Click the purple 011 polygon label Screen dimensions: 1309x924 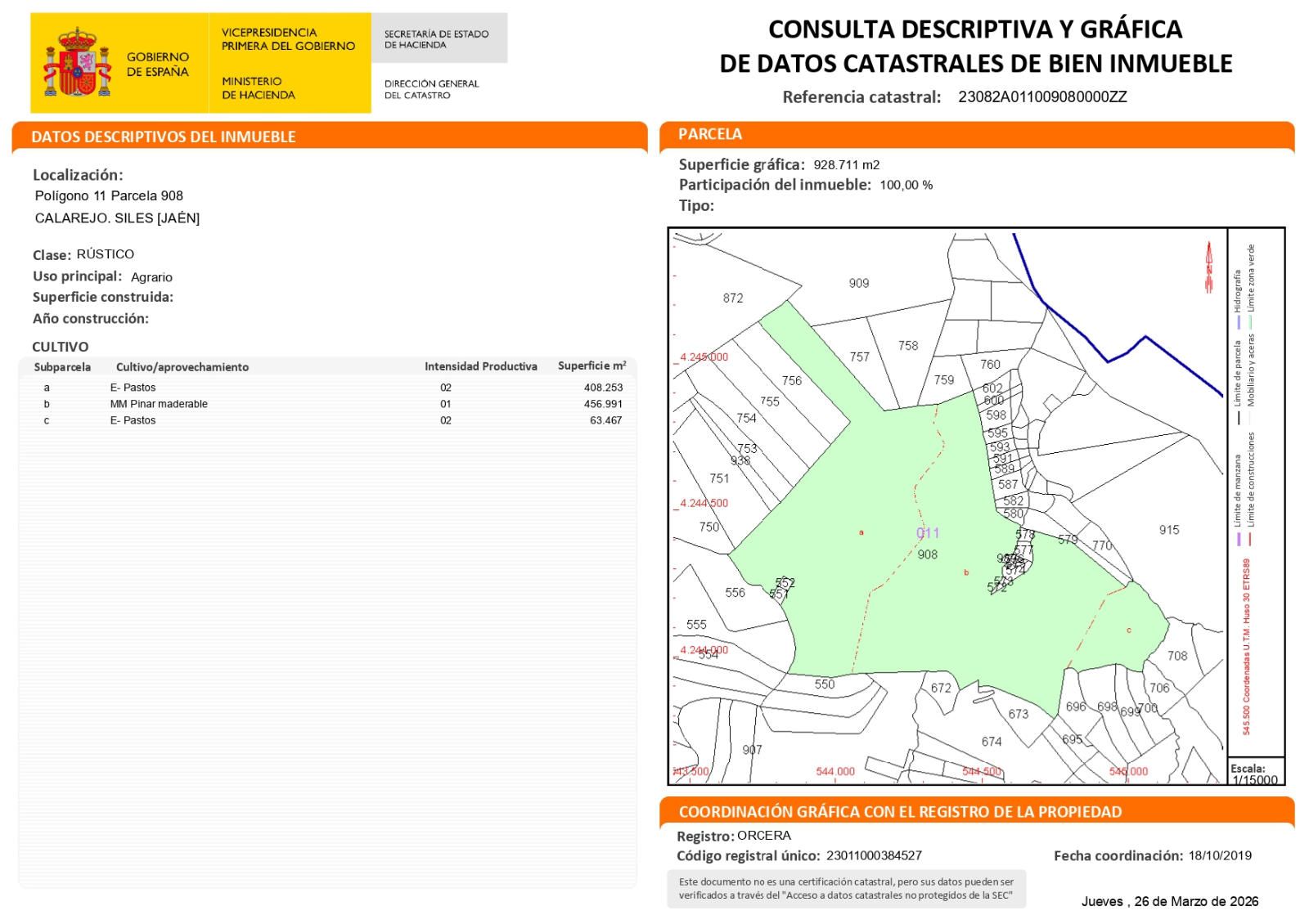click(928, 533)
